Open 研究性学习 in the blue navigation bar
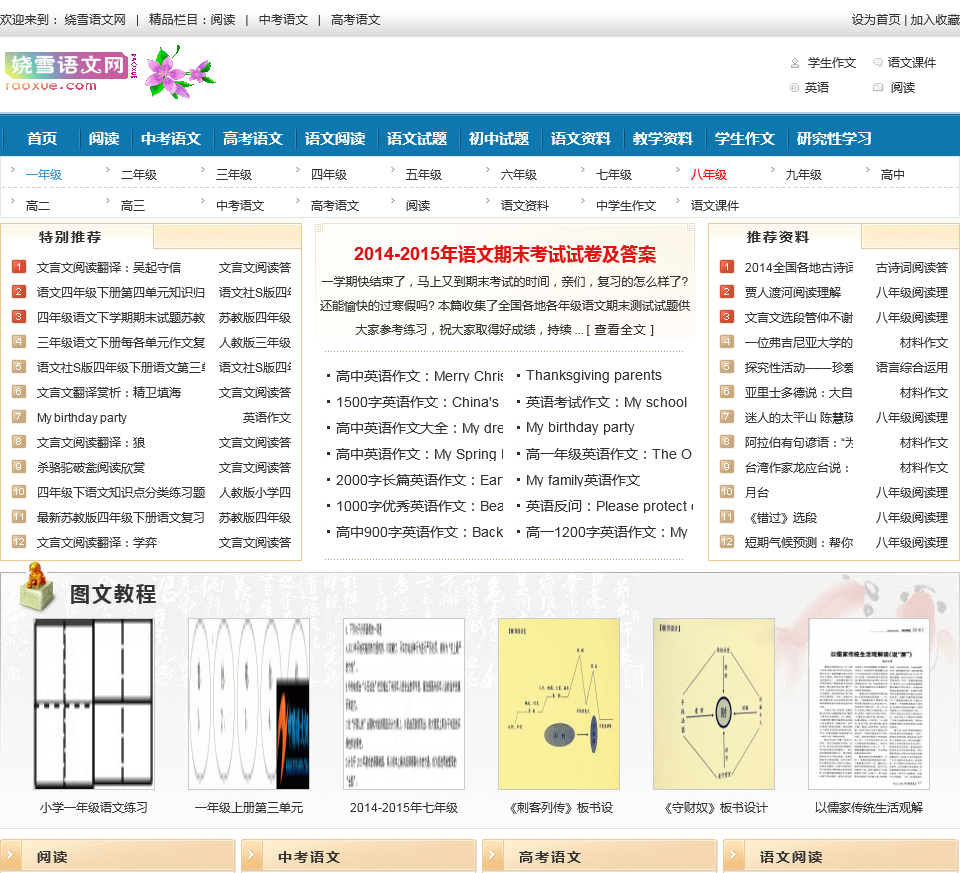 (834, 139)
